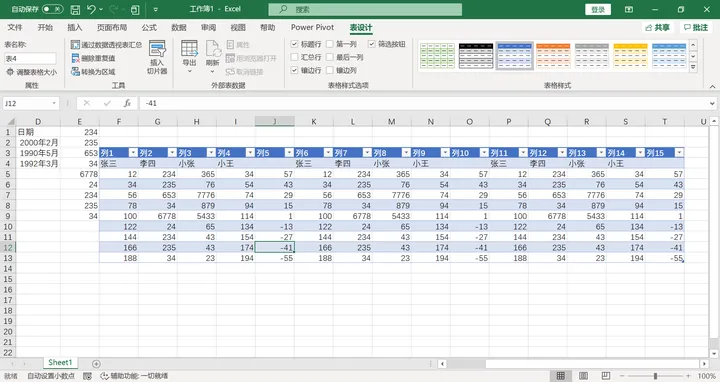Expand the formula bar

[712, 103]
